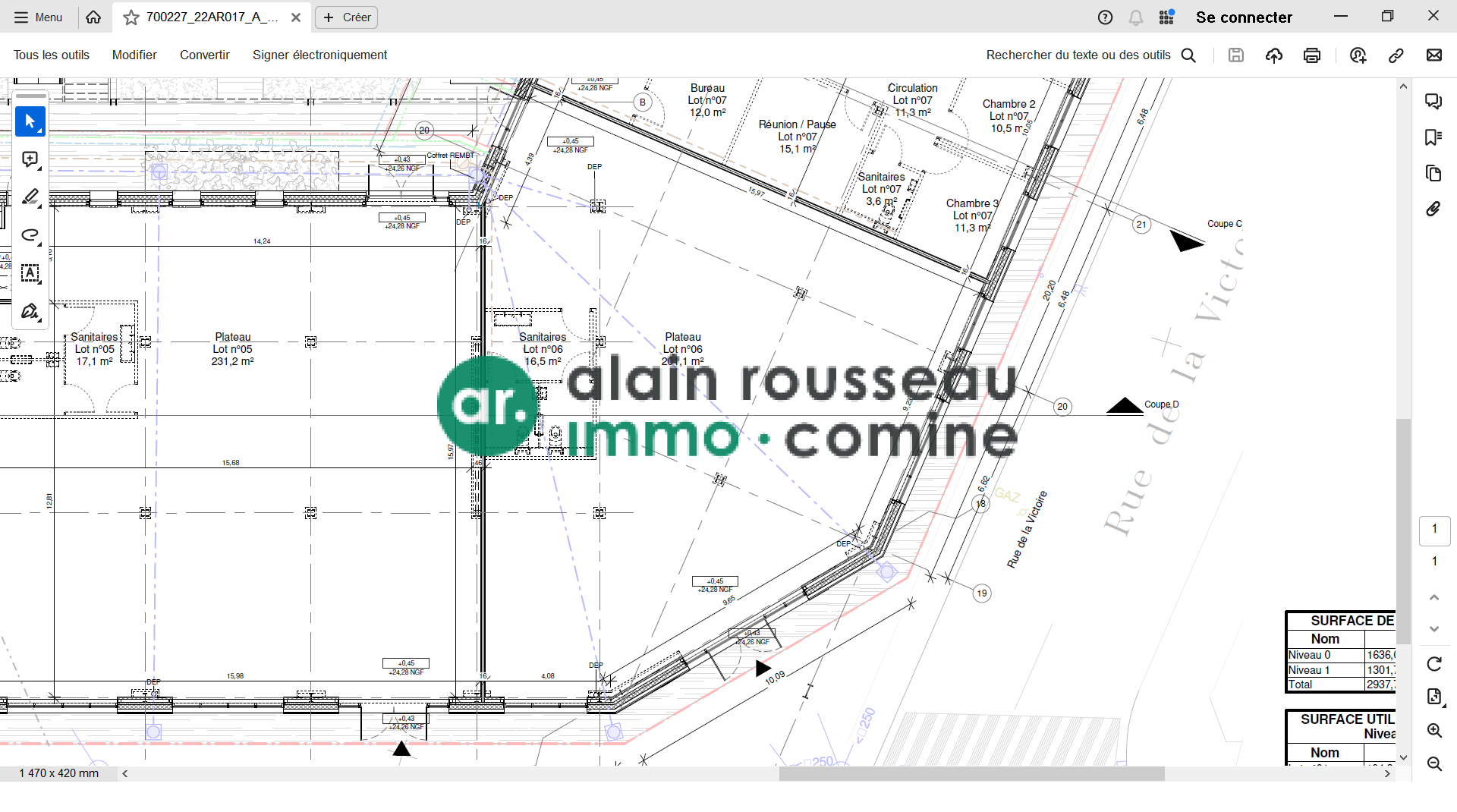The width and height of the screenshot is (1457, 812).
Task: Click the current page number box
Action: point(1434,529)
